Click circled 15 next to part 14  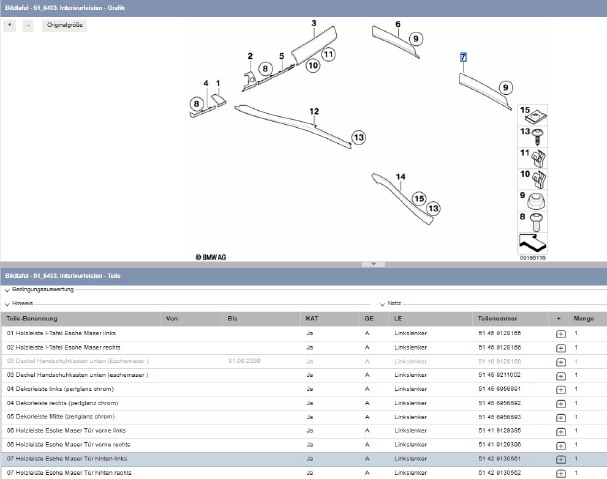pos(419,199)
